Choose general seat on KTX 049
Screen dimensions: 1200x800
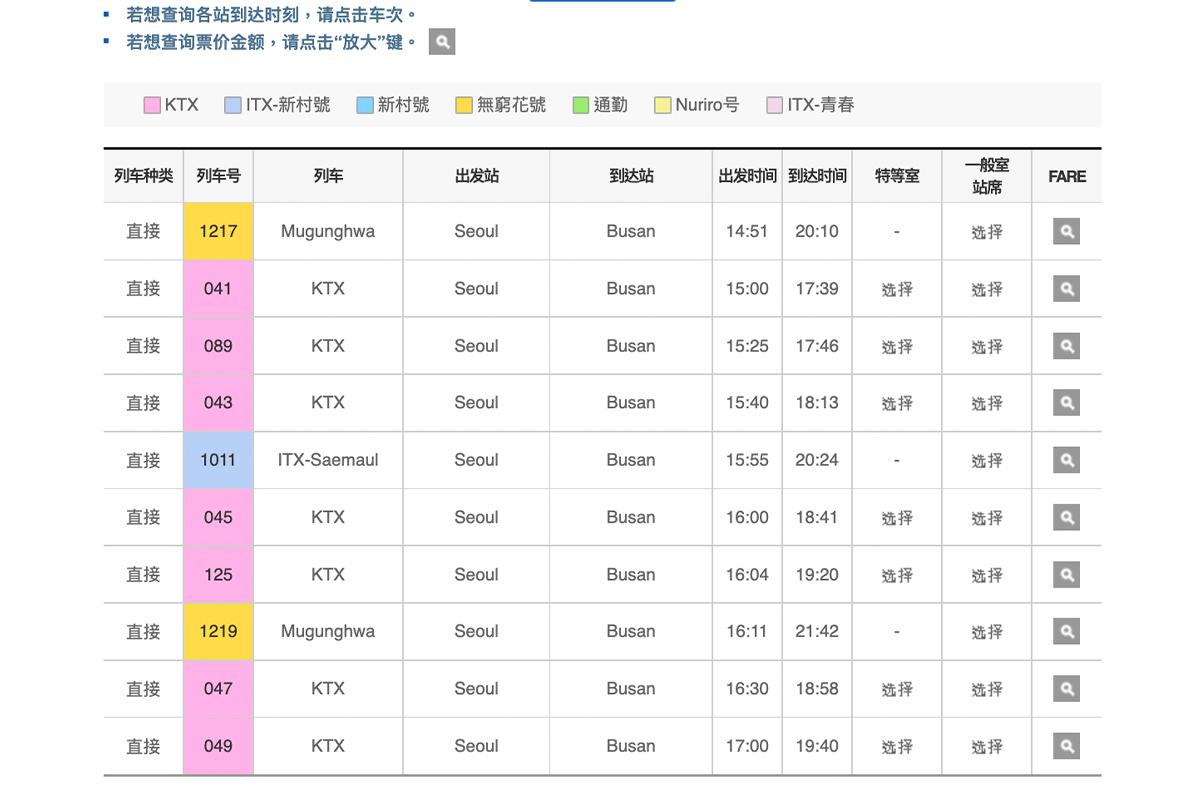point(987,746)
